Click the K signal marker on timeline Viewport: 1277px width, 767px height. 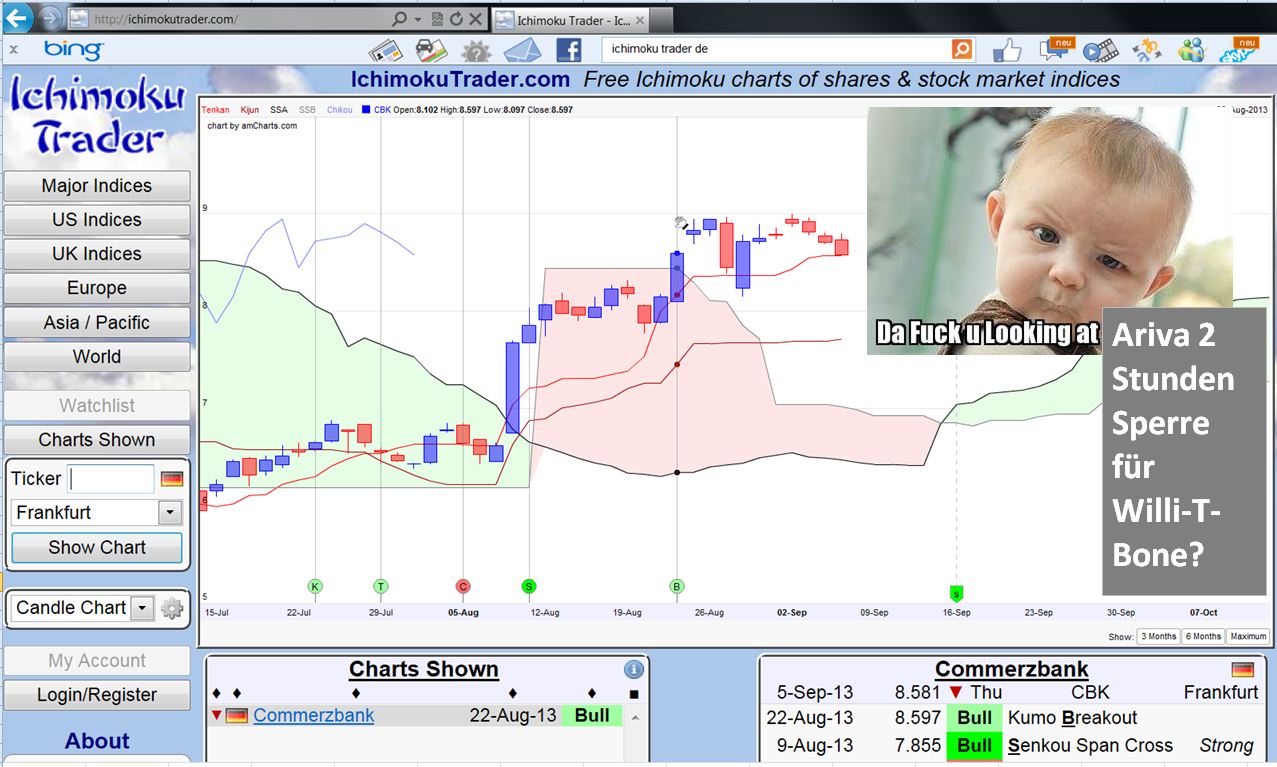pos(315,586)
